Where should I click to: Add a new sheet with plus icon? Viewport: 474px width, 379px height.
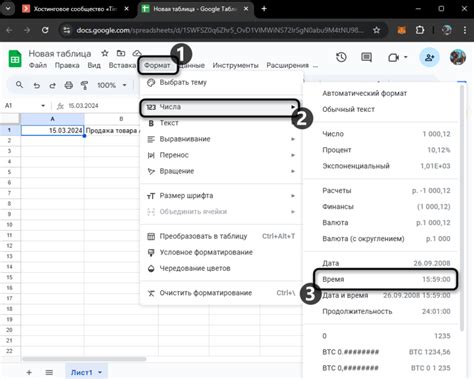pos(29,372)
